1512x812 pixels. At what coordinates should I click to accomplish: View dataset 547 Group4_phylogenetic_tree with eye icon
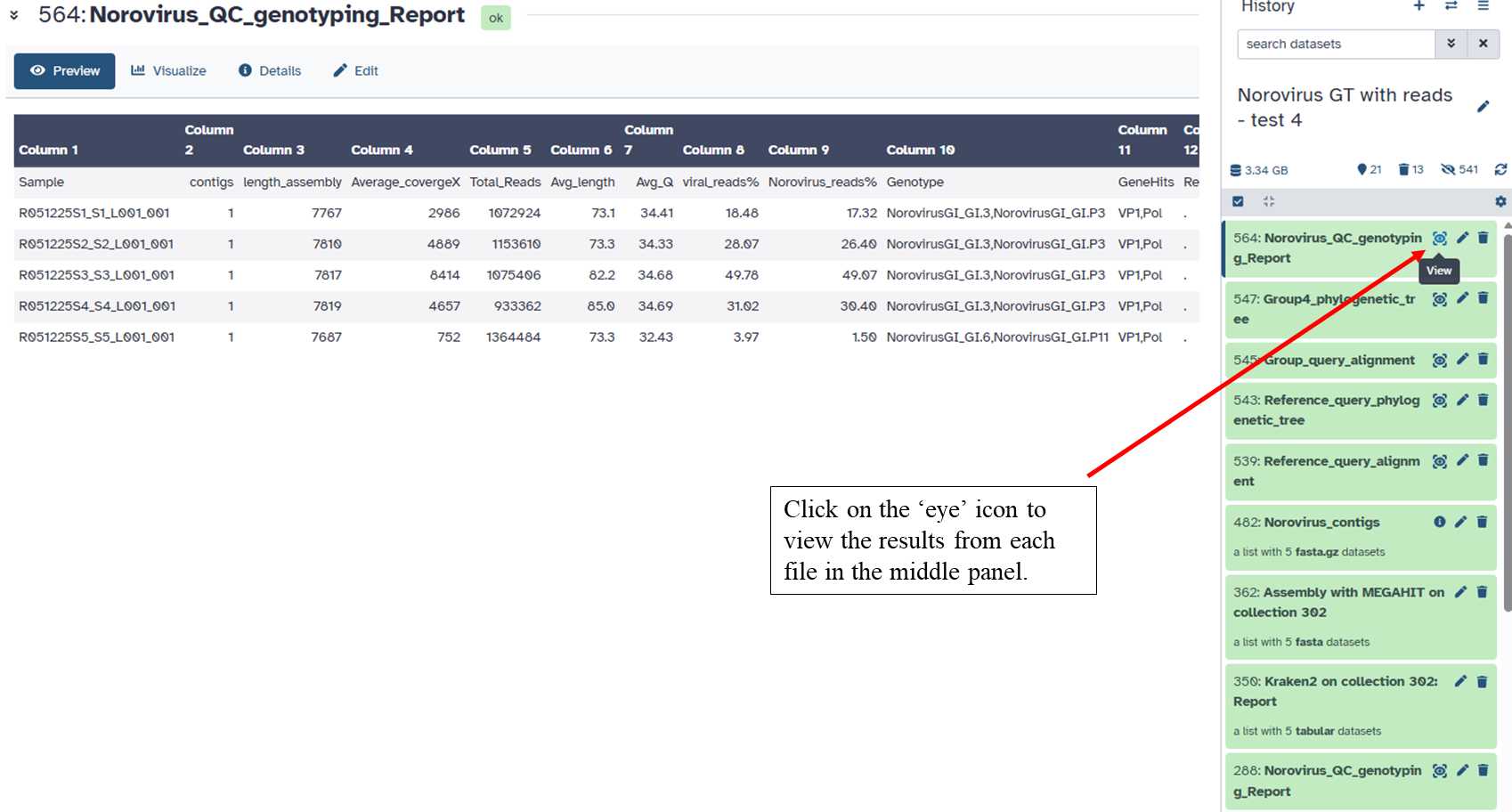[1439, 299]
